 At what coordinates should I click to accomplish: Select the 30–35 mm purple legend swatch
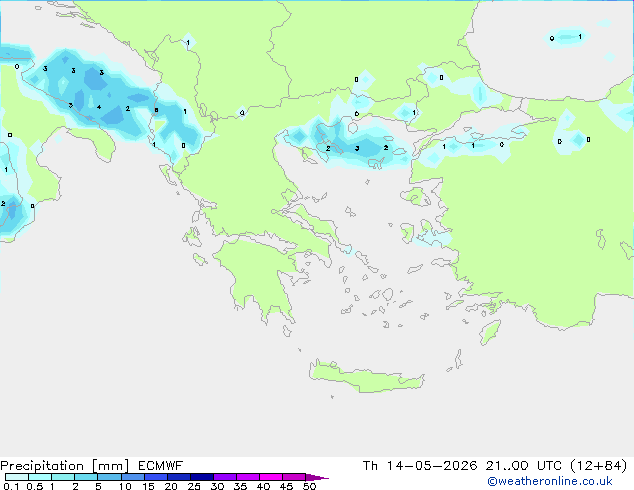[225, 477]
